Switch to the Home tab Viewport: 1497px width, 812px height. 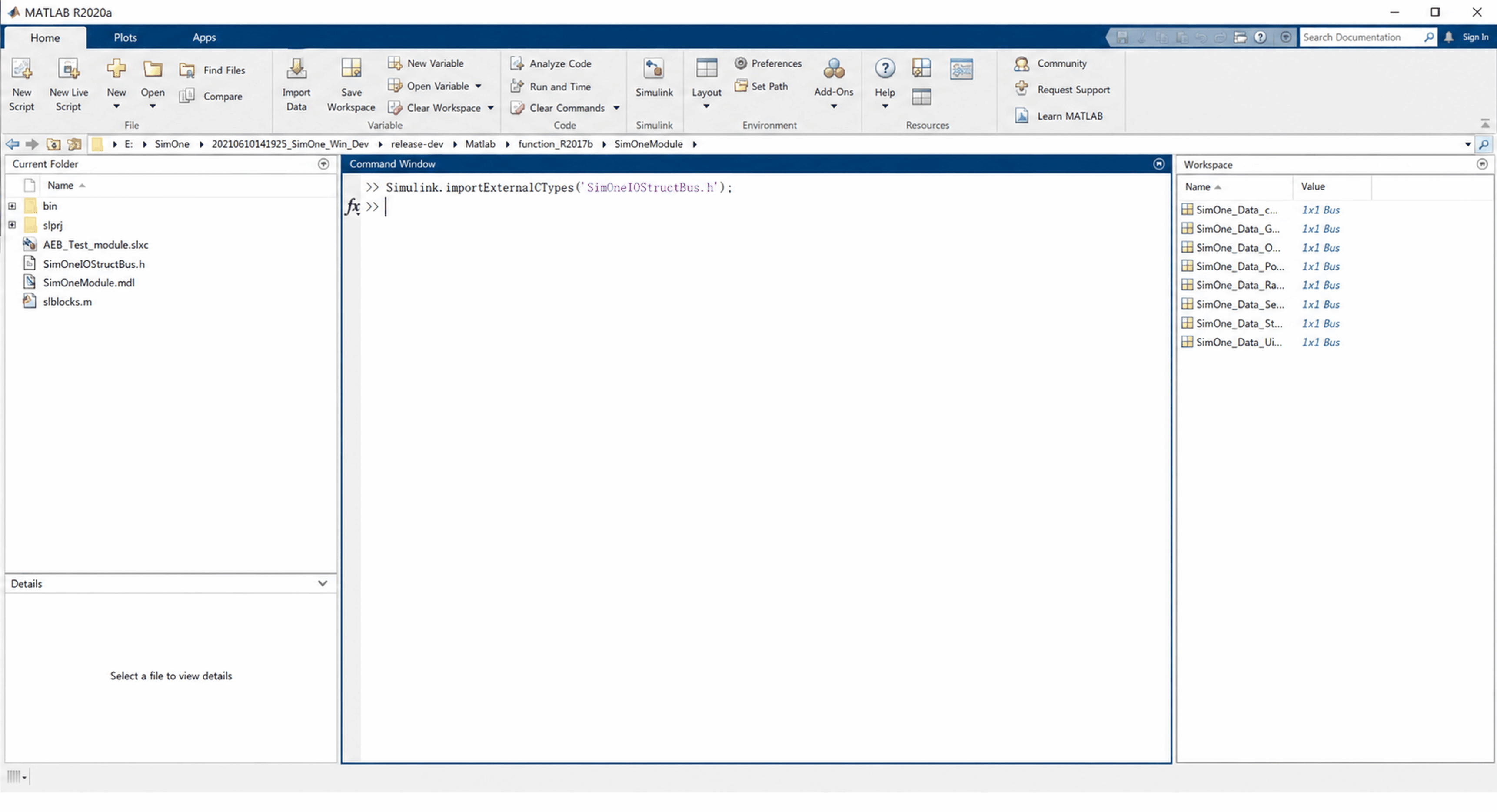45,38
